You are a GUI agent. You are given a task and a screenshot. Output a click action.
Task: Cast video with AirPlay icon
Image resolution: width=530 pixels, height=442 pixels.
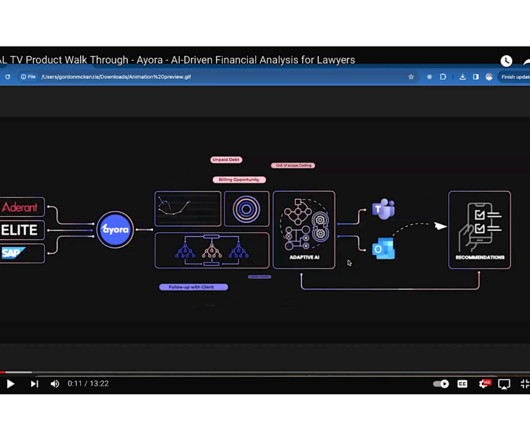tap(504, 384)
